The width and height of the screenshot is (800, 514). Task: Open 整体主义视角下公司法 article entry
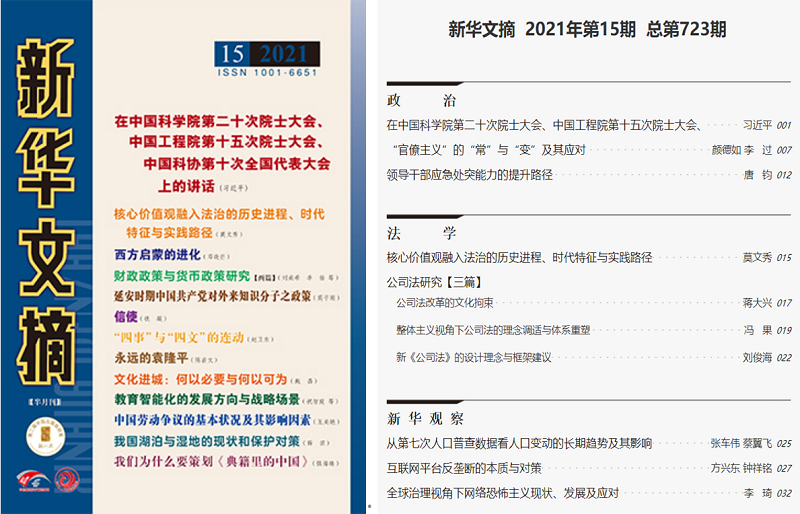493,330
